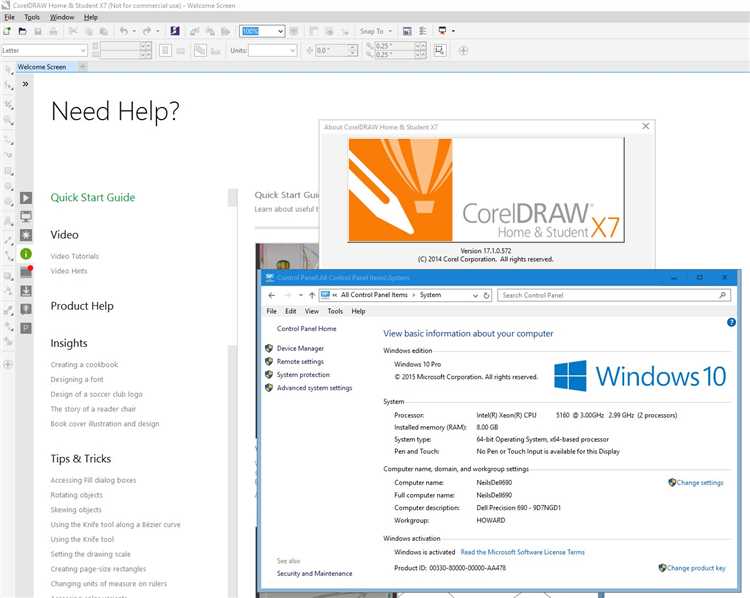
Task: Open System protection link
Action: 303,375
